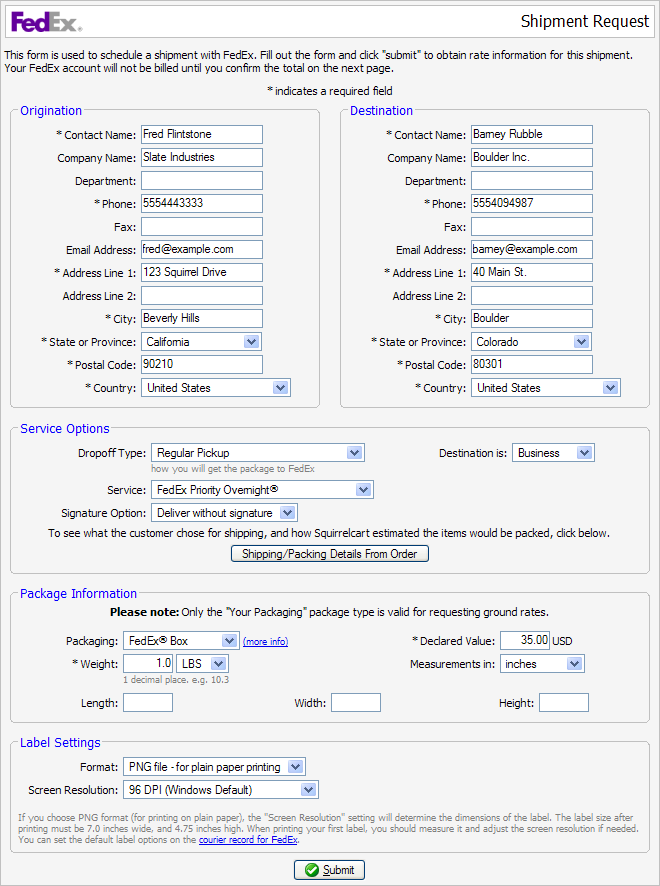Open the 'Measurements in' inches dropdown
The image size is (660, 886).
coord(541,664)
